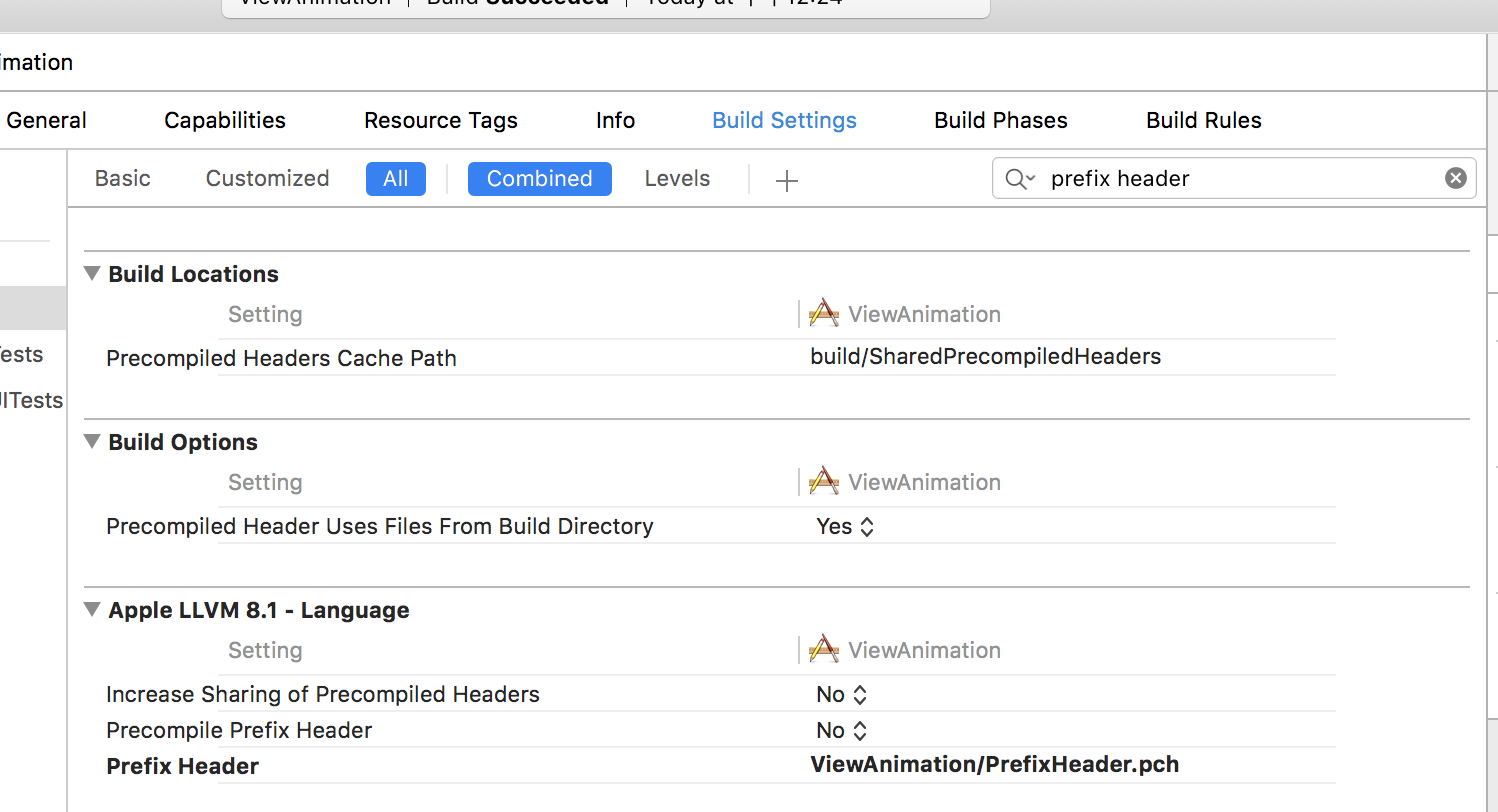Click ViewAnimation target icon under Apple LLVM Language
Viewport: 1498px width, 812px height.
824,650
